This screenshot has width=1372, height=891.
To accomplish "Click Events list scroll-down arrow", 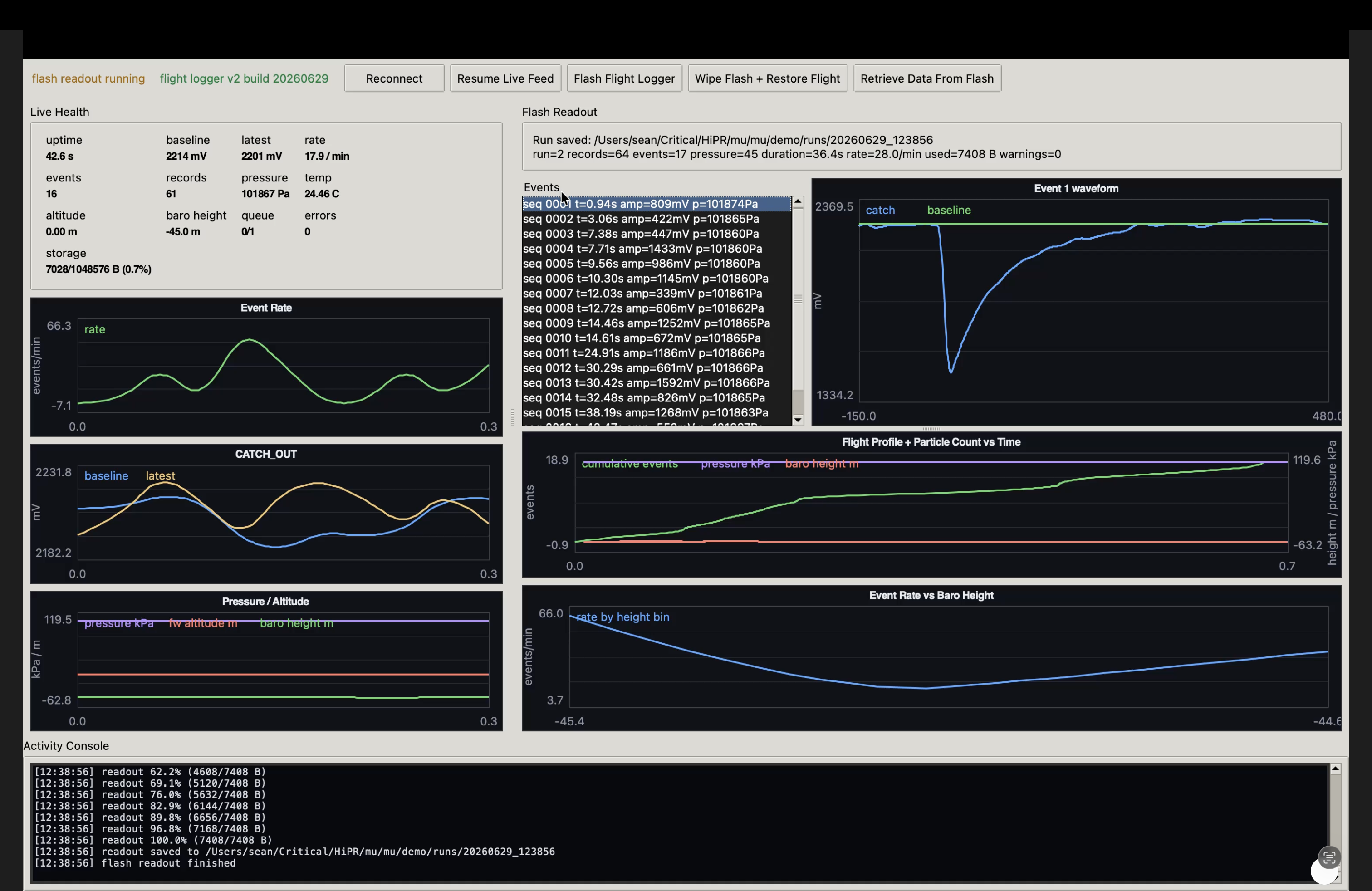I will (798, 420).
